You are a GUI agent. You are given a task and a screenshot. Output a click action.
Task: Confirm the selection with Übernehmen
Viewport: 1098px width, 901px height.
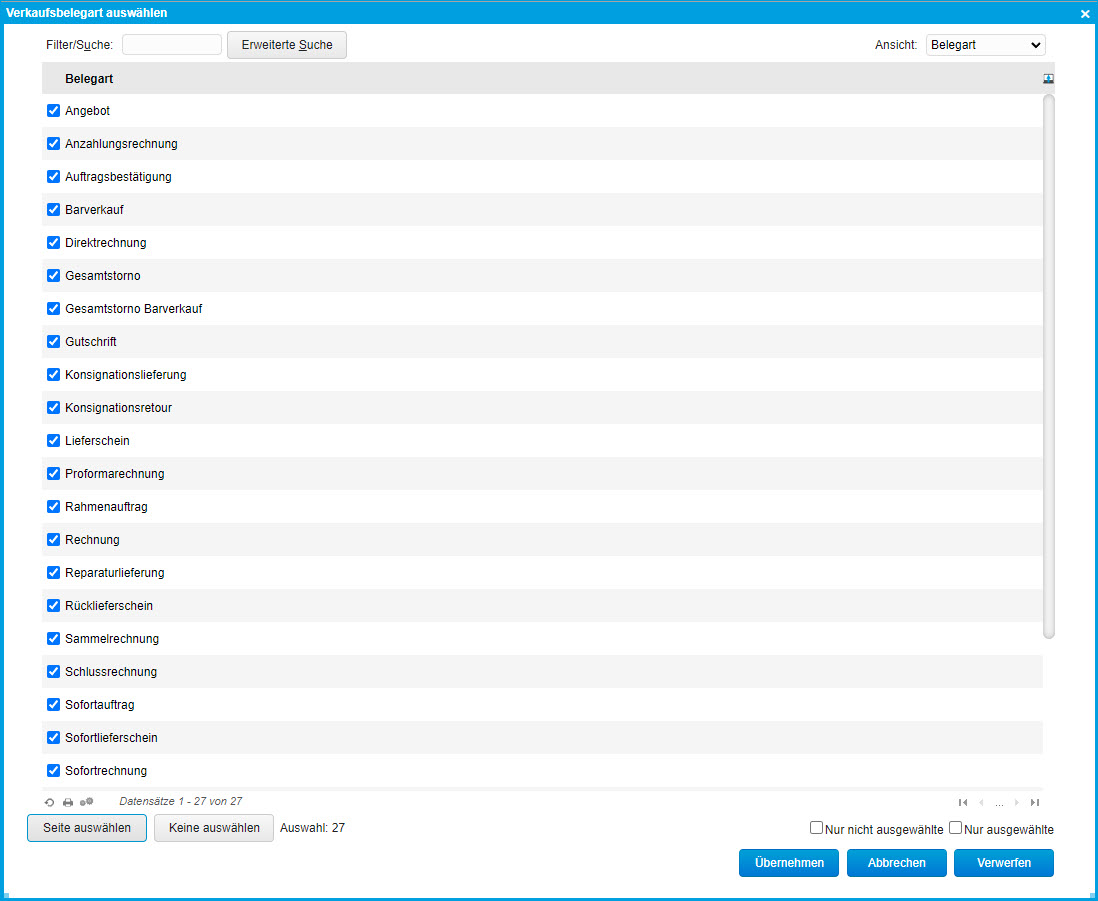pyautogui.click(x=789, y=862)
